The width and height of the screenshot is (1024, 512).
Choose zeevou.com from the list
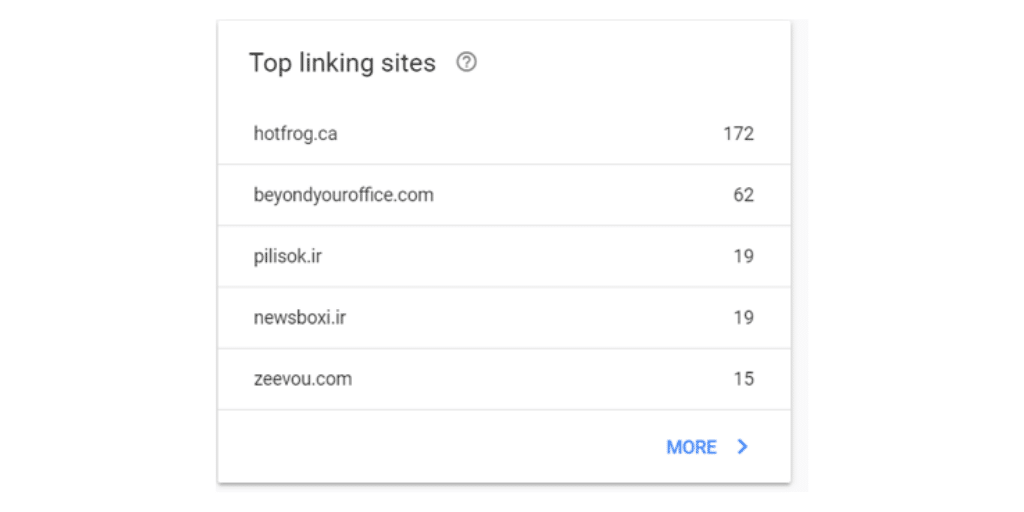[302, 379]
